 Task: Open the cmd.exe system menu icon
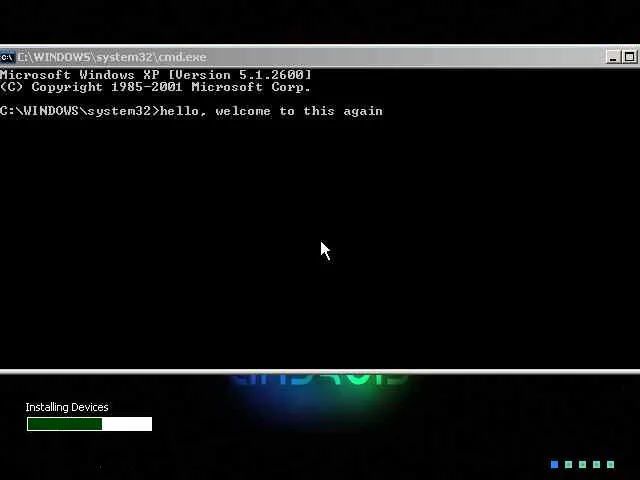7,57
